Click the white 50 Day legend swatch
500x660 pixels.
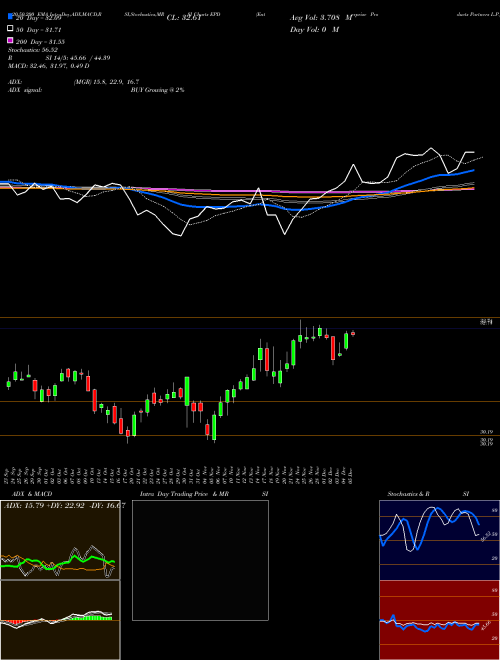pyautogui.click(x=10, y=28)
